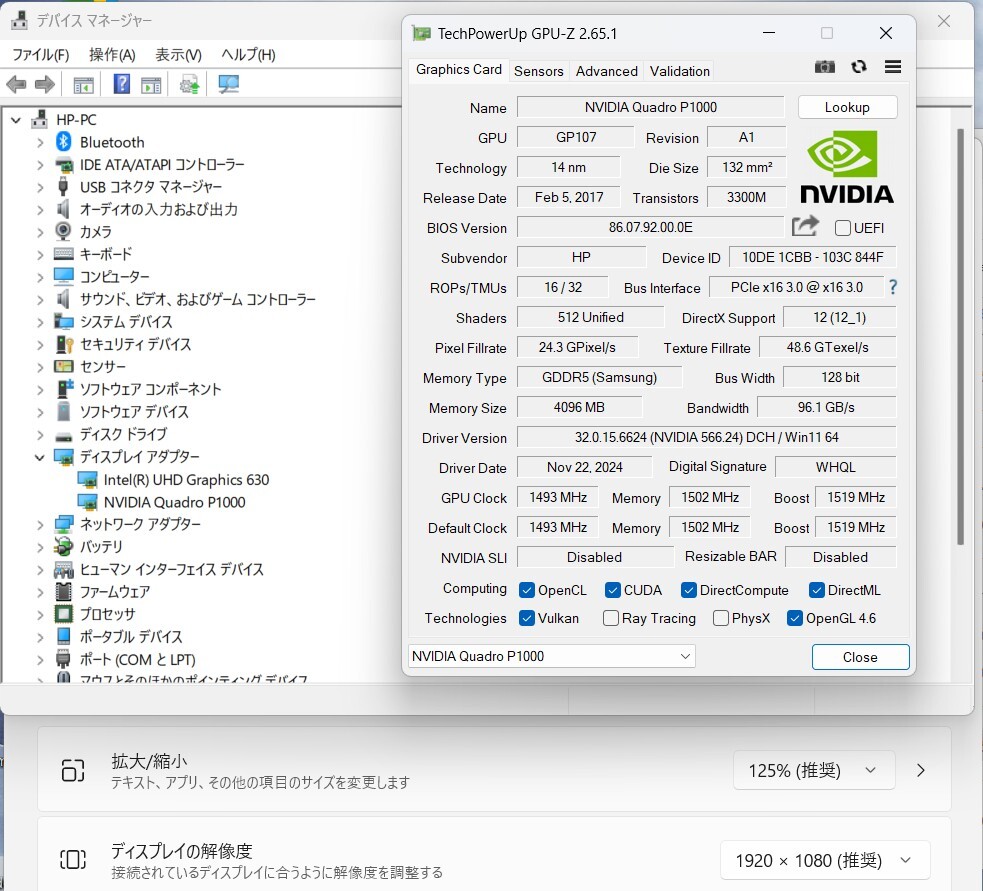983x891 pixels.
Task: Click the show/hide console tree toolbar icon
Action: (83, 85)
